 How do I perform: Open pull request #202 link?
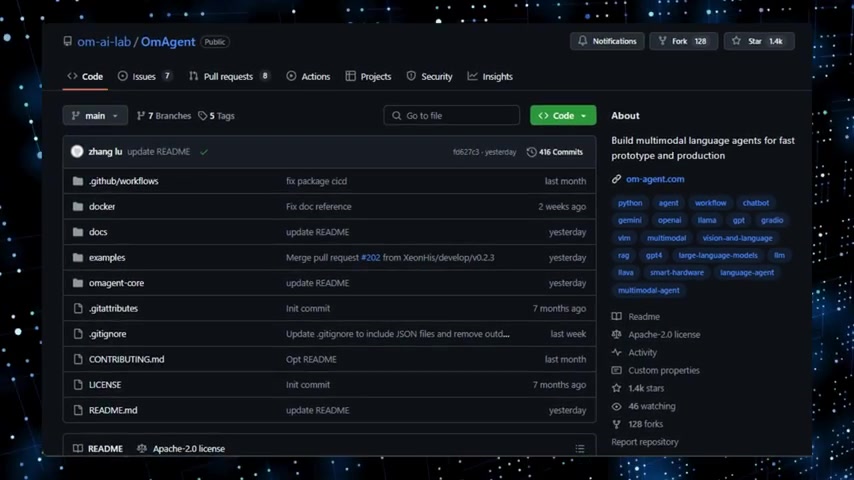[371, 257]
